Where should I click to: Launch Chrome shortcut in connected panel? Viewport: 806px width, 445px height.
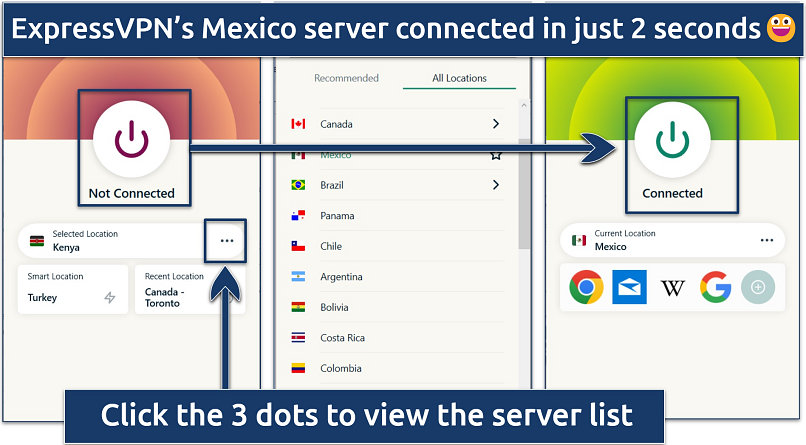(x=586, y=287)
